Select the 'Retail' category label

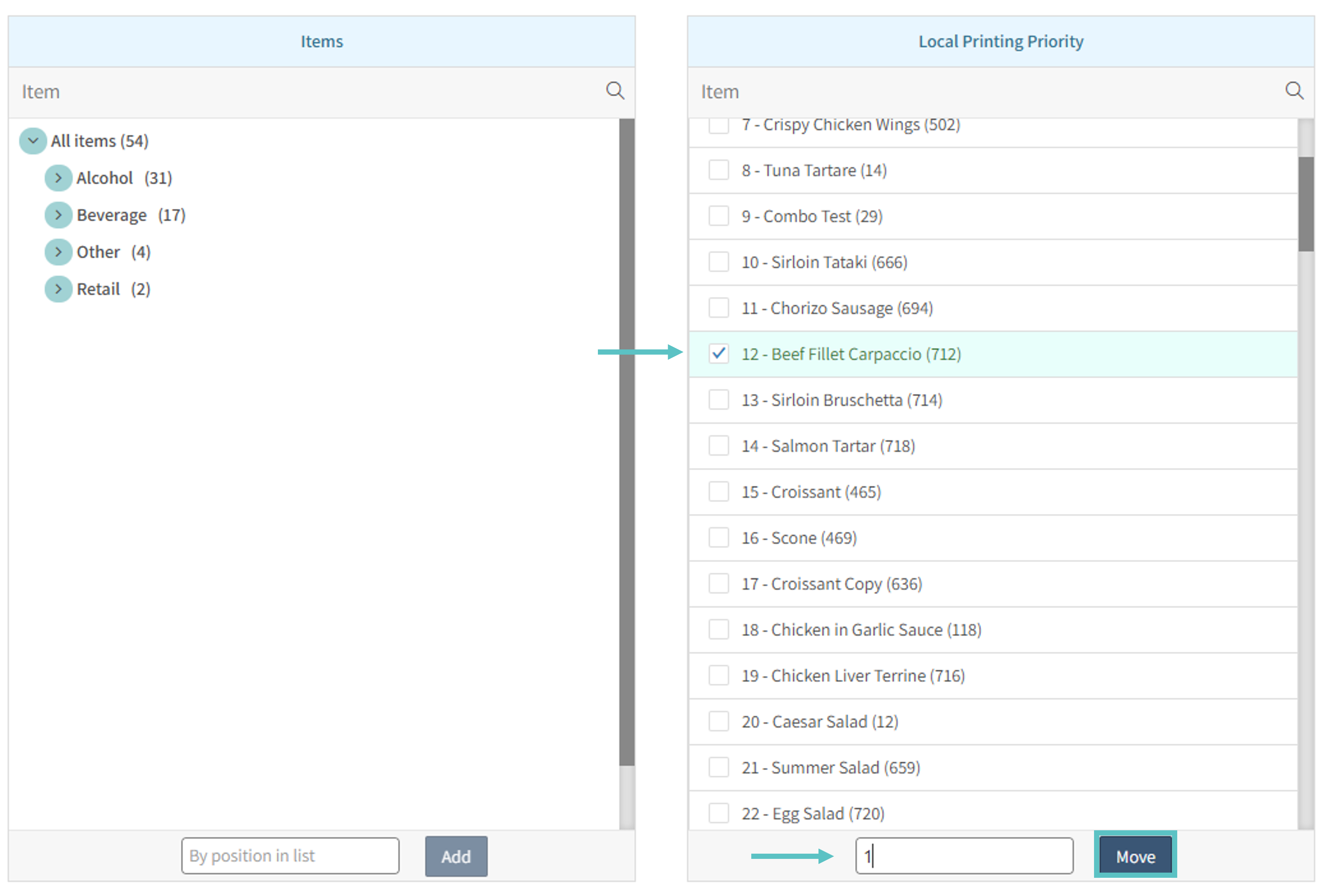point(98,289)
